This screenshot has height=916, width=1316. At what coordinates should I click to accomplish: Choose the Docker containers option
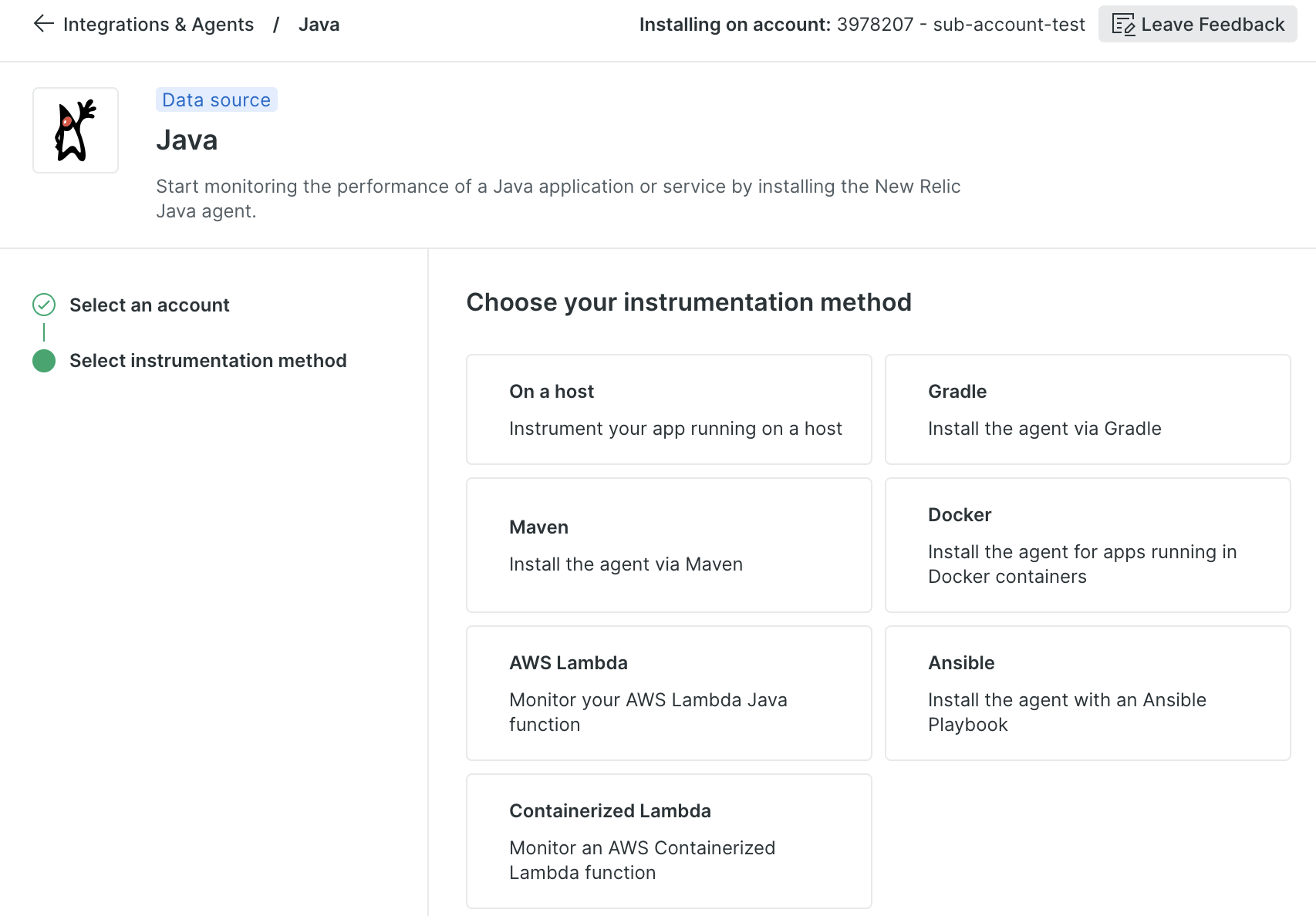coord(1087,545)
